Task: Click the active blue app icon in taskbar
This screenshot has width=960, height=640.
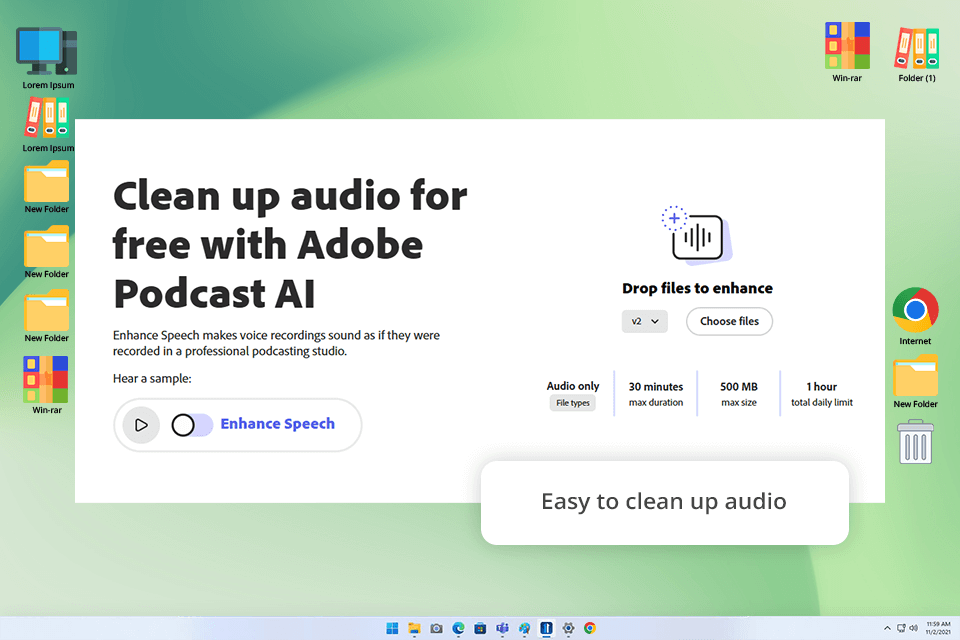Action: (x=546, y=628)
